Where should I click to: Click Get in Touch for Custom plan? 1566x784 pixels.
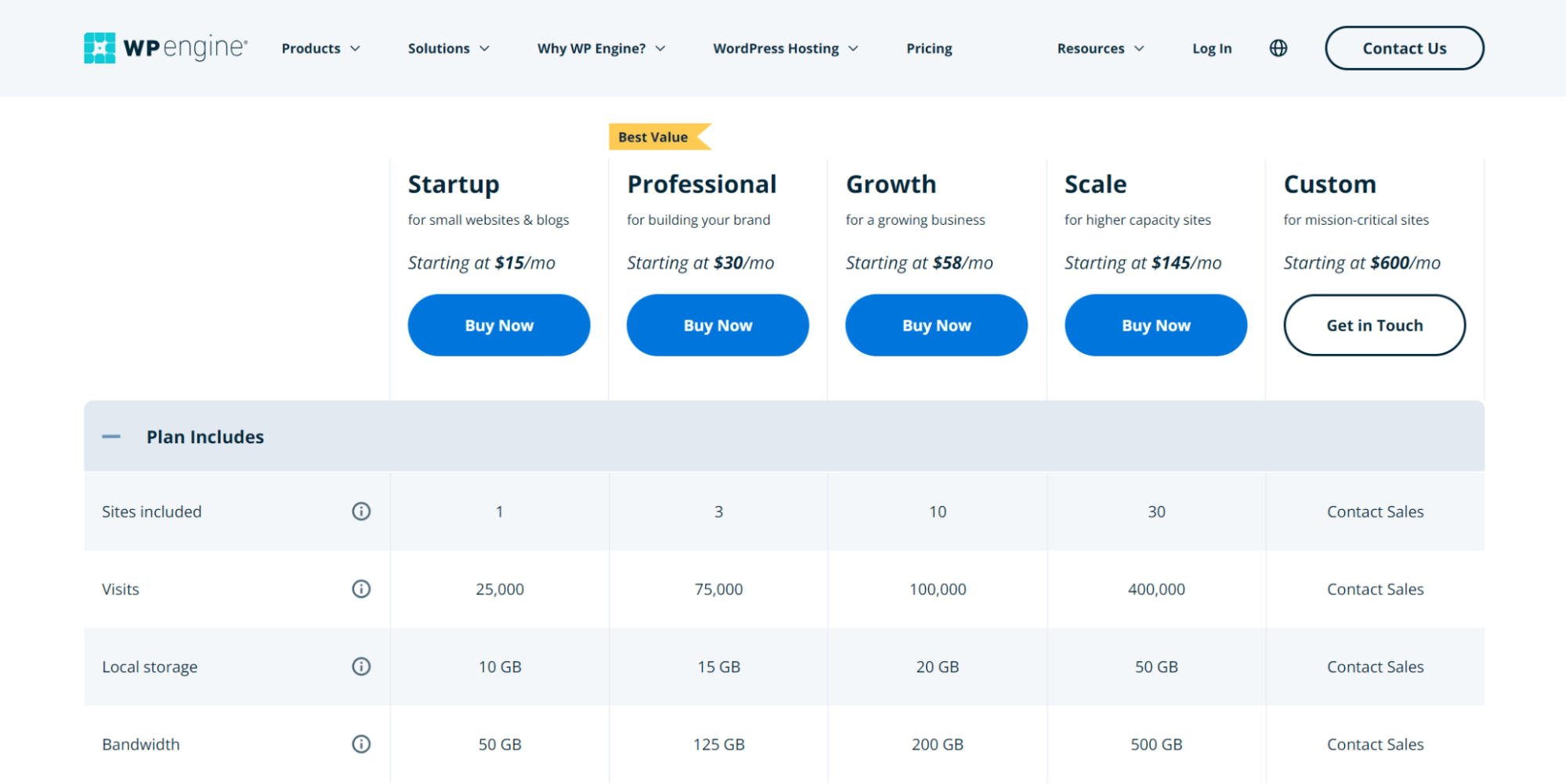pyautogui.click(x=1374, y=325)
